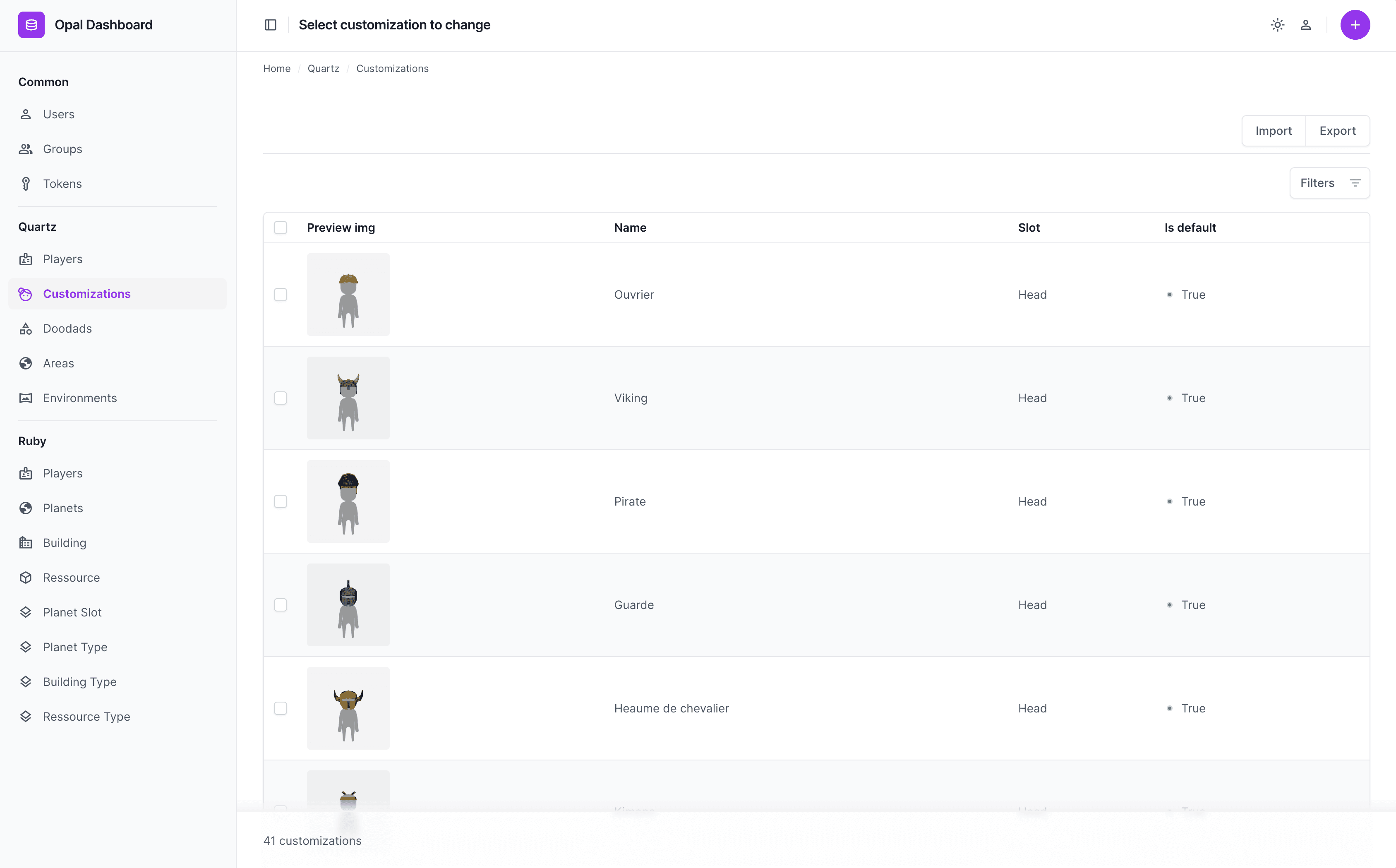The image size is (1396, 868).
Task: Switch theme with the sun icon
Action: (1277, 25)
